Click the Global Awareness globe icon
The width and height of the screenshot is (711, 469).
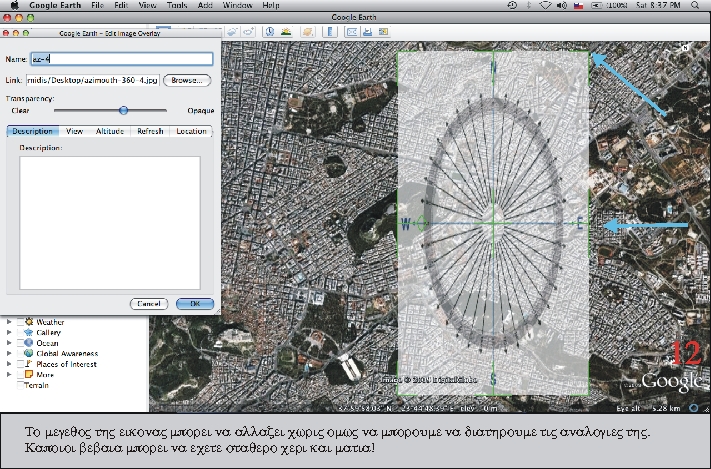(x=29, y=353)
